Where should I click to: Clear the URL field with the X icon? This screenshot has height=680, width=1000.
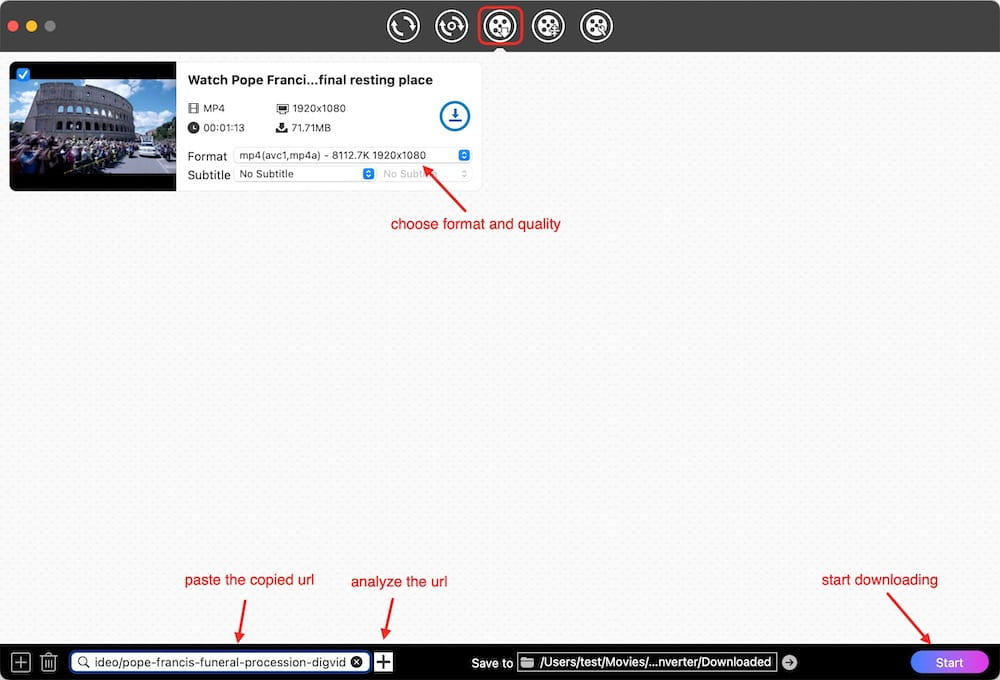tap(357, 662)
